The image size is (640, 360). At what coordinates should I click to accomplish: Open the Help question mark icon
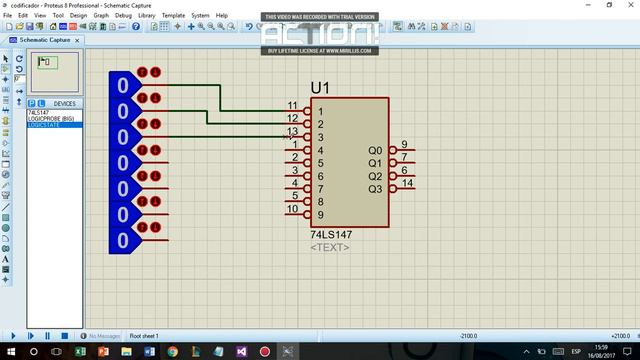click(136, 27)
